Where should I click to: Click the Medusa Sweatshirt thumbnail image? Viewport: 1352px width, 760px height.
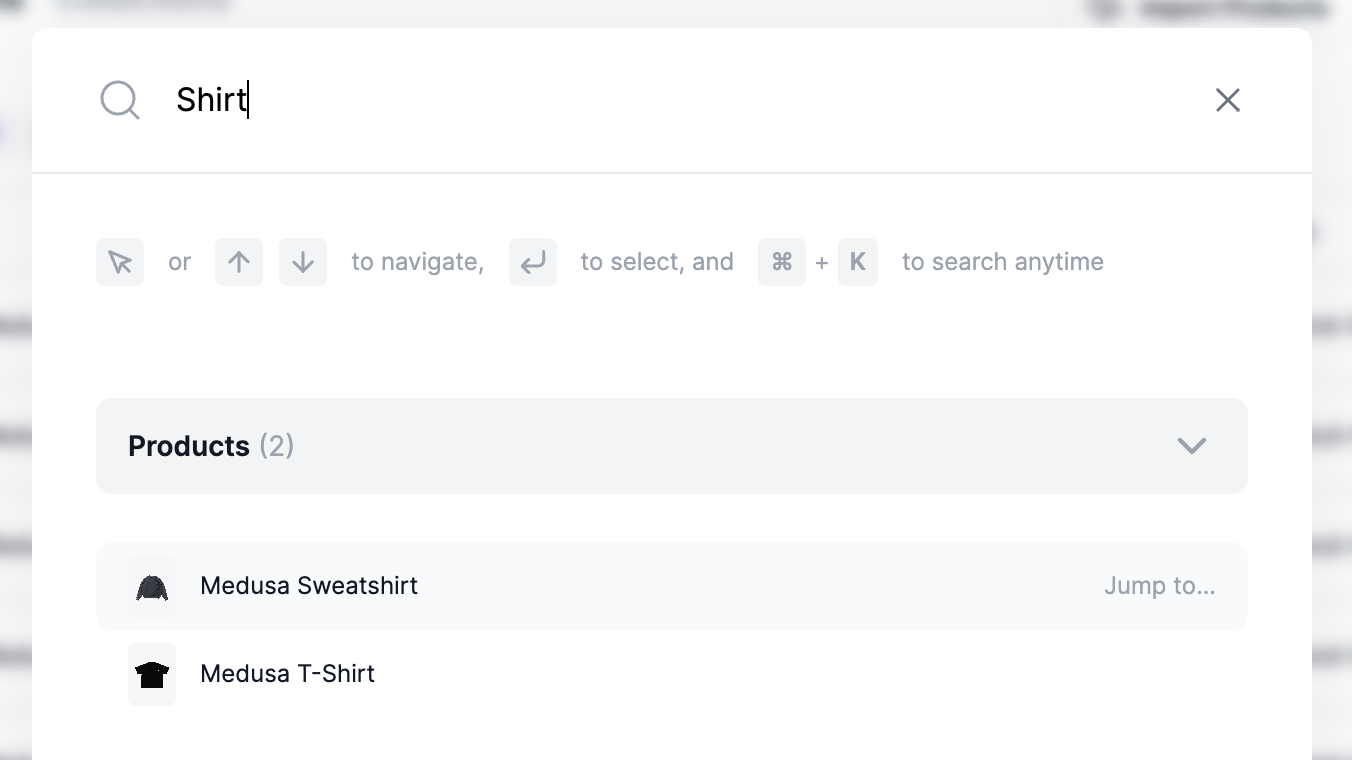[x=152, y=586]
